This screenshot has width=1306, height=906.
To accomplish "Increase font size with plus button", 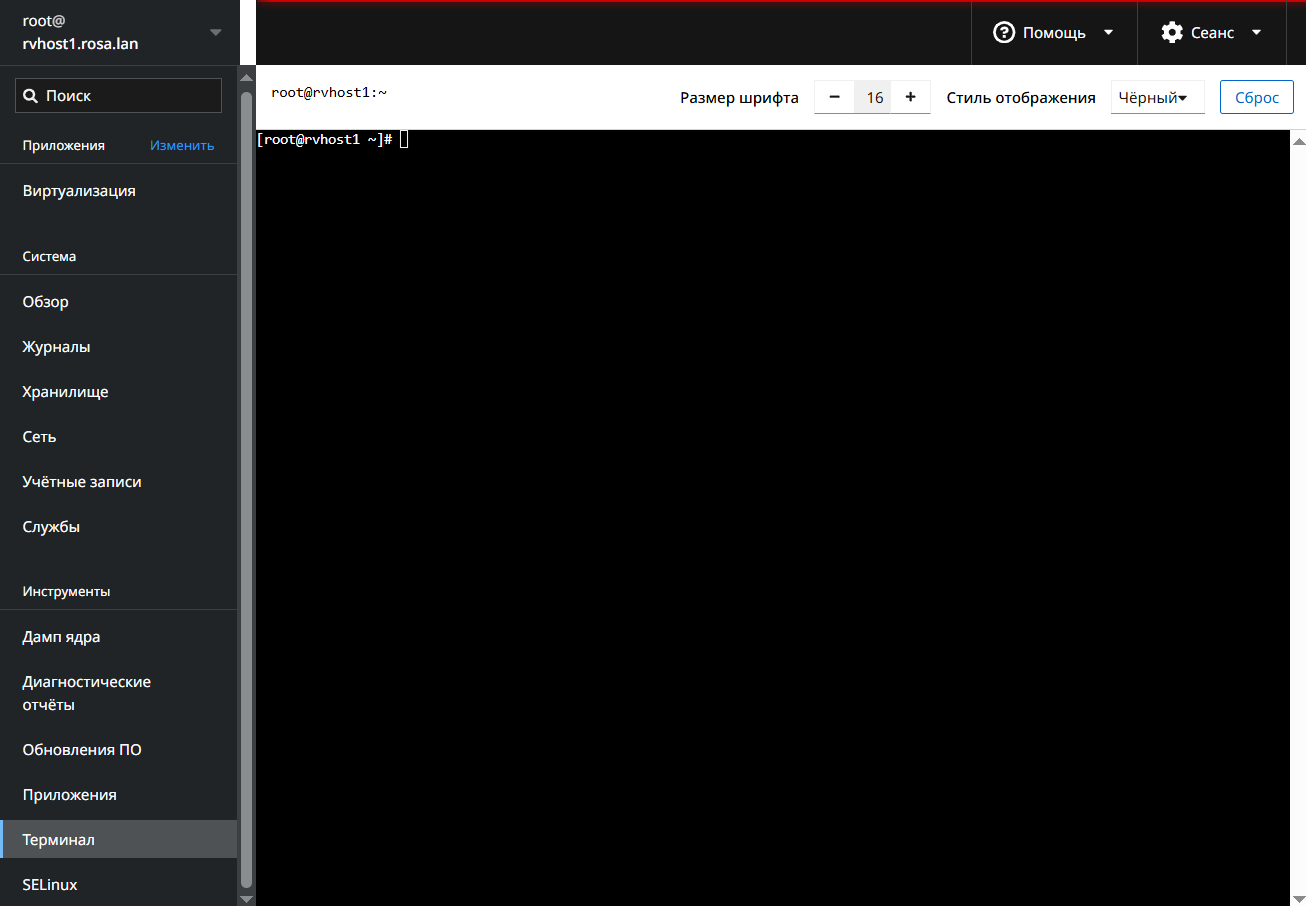I will [910, 97].
